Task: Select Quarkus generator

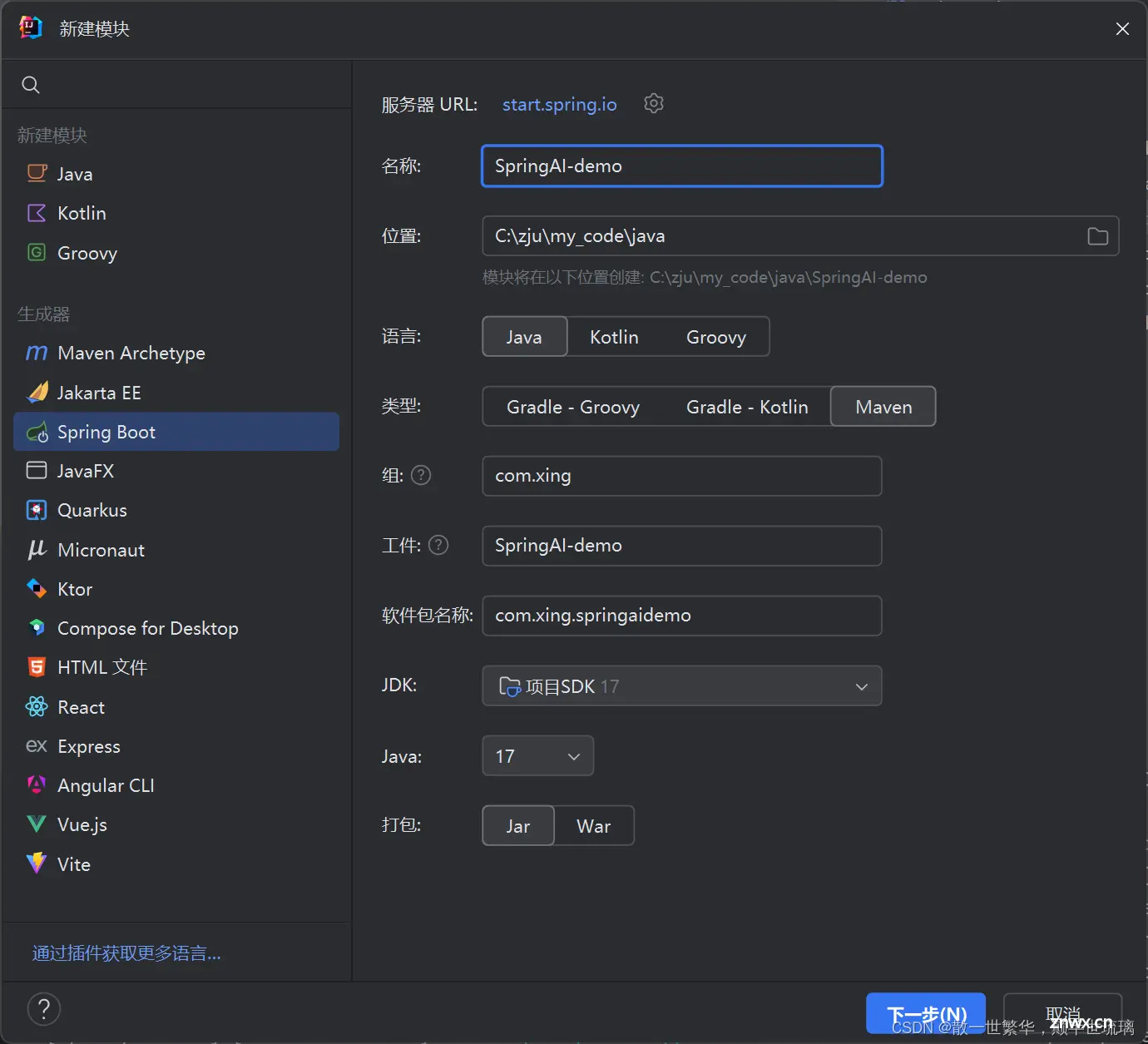Action: 176,510
